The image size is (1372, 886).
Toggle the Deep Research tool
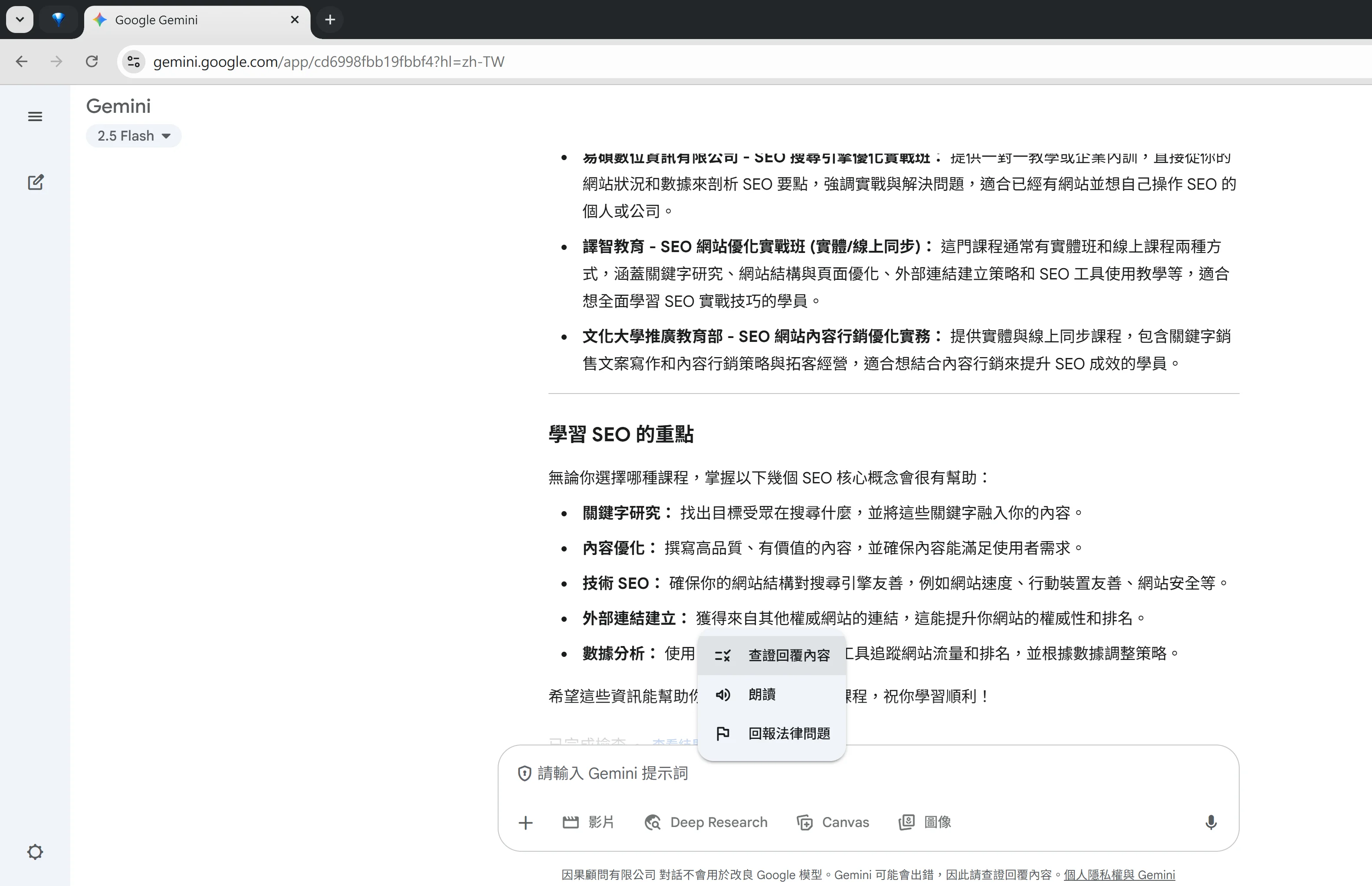point(706,822)
